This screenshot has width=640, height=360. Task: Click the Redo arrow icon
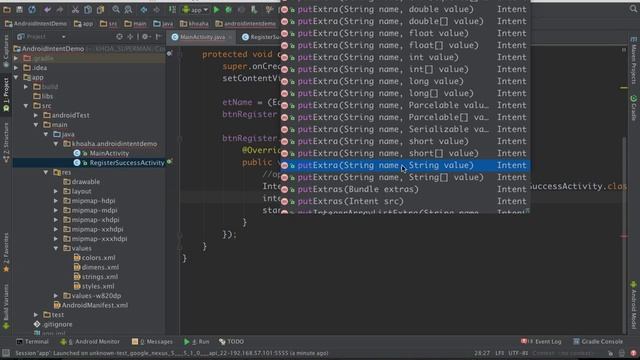(x=60, y=9)
